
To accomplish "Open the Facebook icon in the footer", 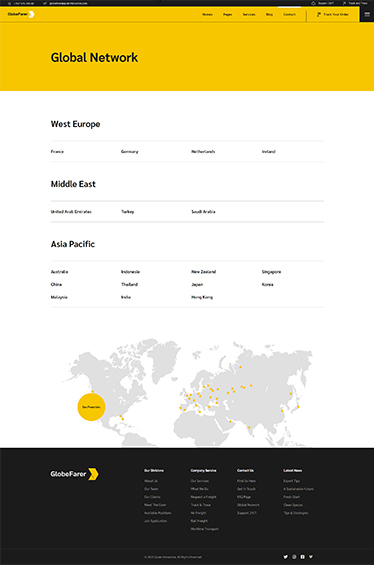I will click(x=302, y=557).
